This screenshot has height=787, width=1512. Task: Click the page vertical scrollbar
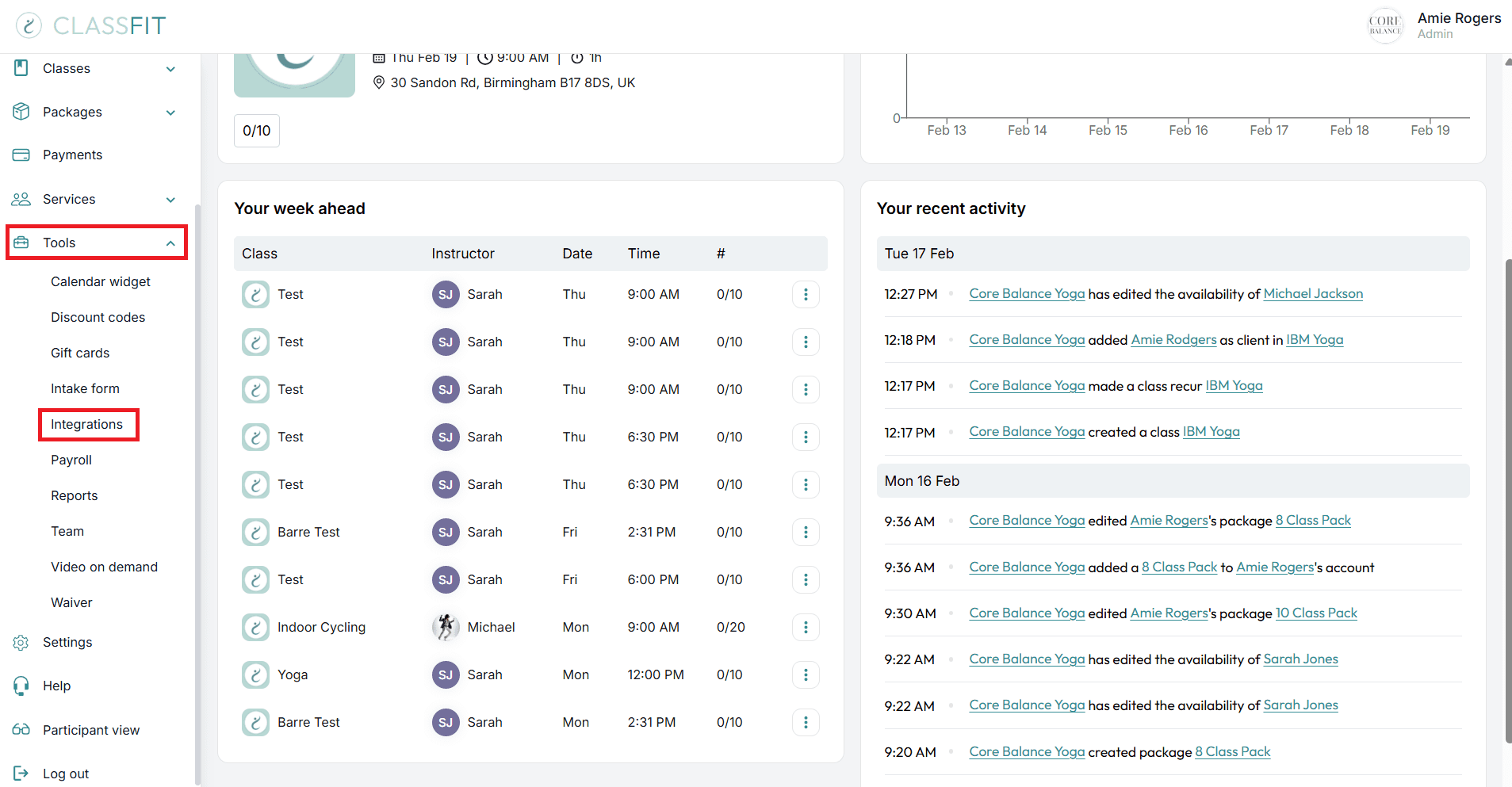coord(1507,499)
